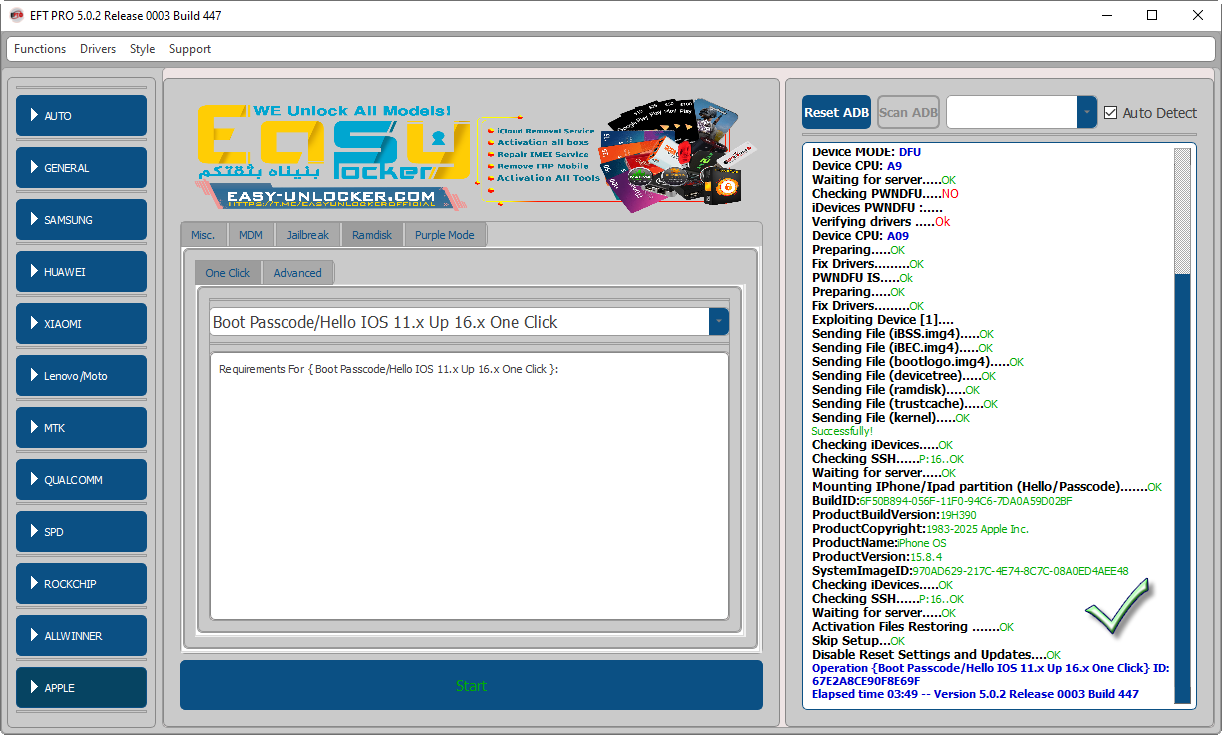Switch to the Ramdisk tab
Image resolution: width=1222 pixels, height=735 pixels.
372,235
